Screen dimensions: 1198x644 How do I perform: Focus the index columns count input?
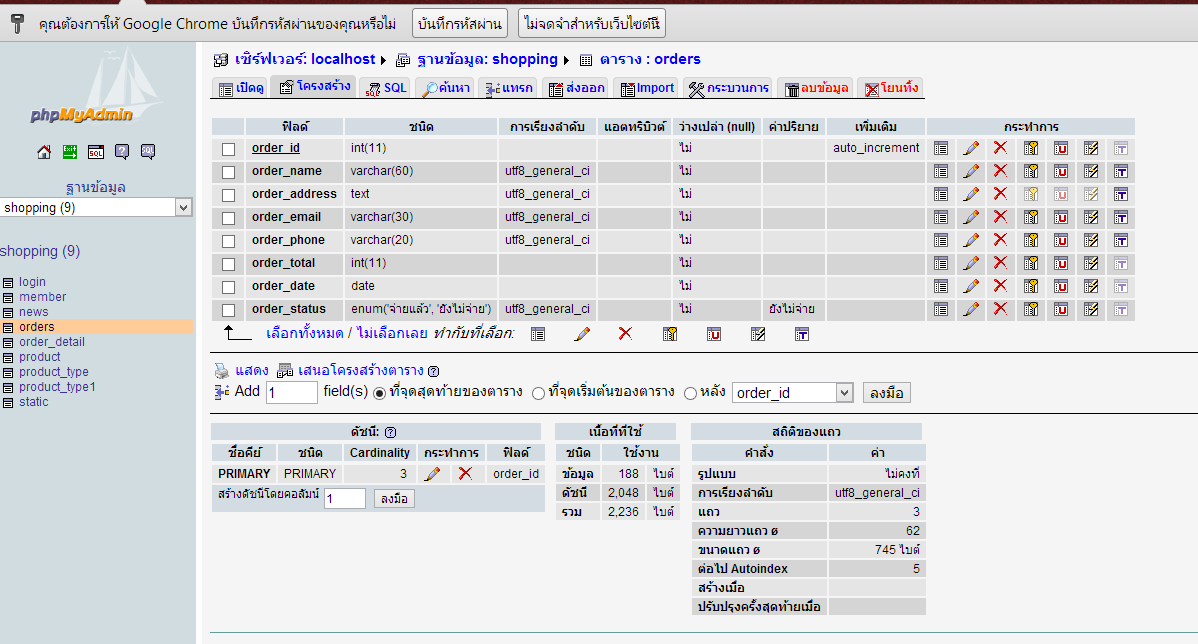[x=345, y=499]
